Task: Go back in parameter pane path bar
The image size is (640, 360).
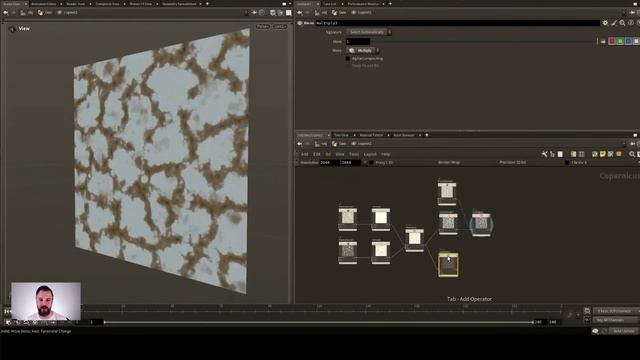Action: [x=300, y=13]
